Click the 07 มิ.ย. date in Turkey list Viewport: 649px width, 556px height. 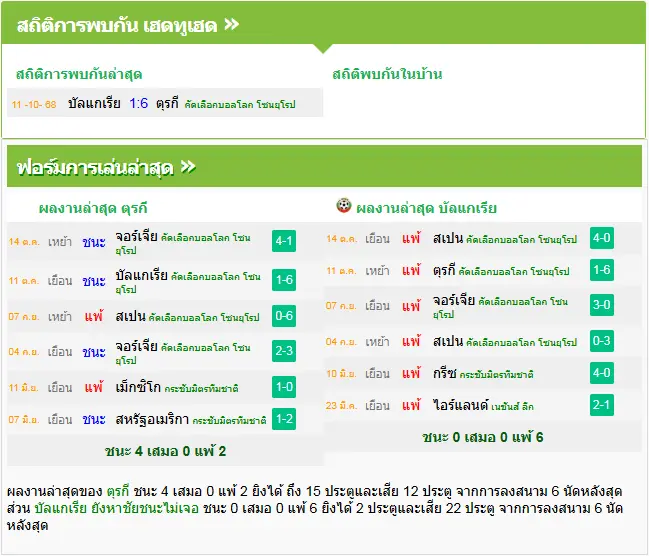point(24,419)
